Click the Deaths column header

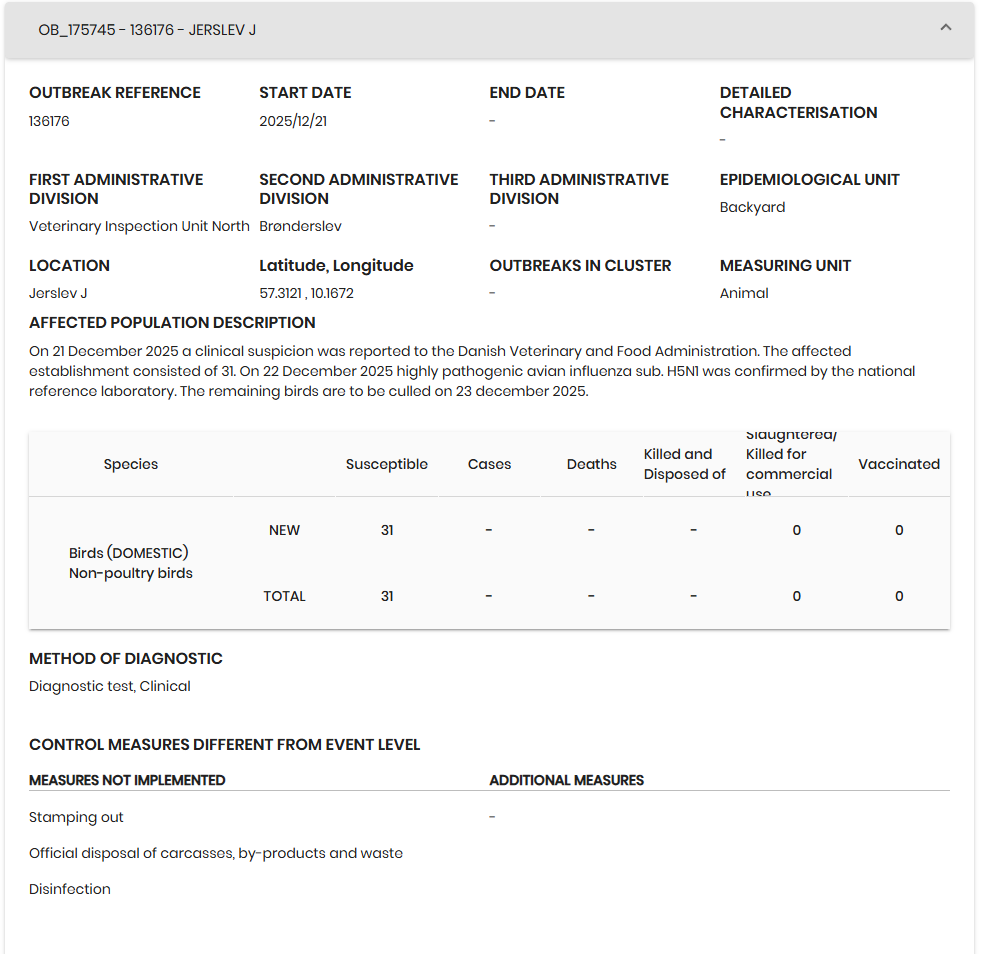click(x=591, y=464)
